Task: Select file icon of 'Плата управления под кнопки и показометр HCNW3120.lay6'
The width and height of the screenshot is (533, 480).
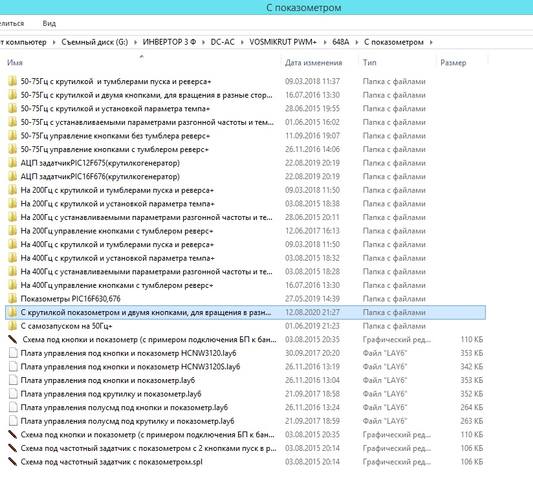Action: pyautogui.click(x=13, y=353)
